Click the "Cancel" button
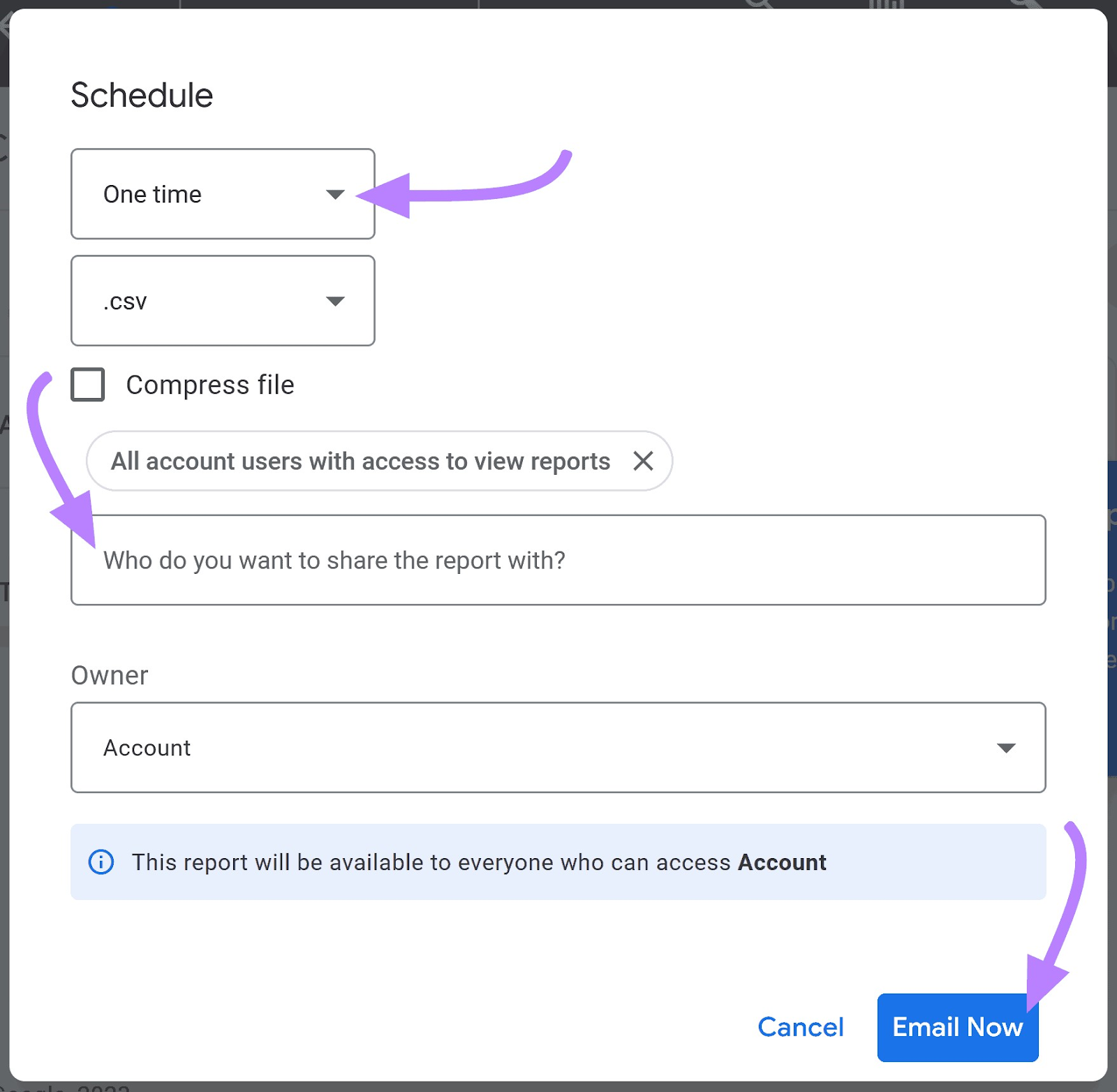 800,1027
